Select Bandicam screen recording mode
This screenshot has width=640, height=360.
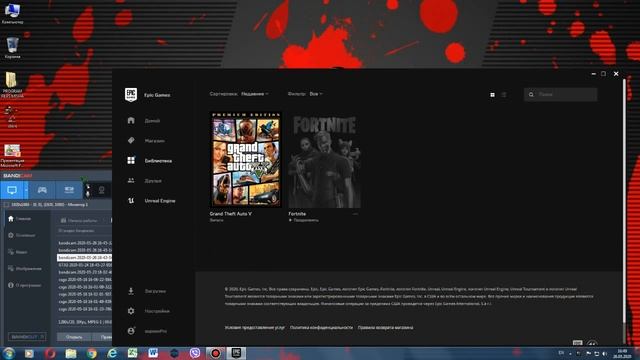click(12, 190)
